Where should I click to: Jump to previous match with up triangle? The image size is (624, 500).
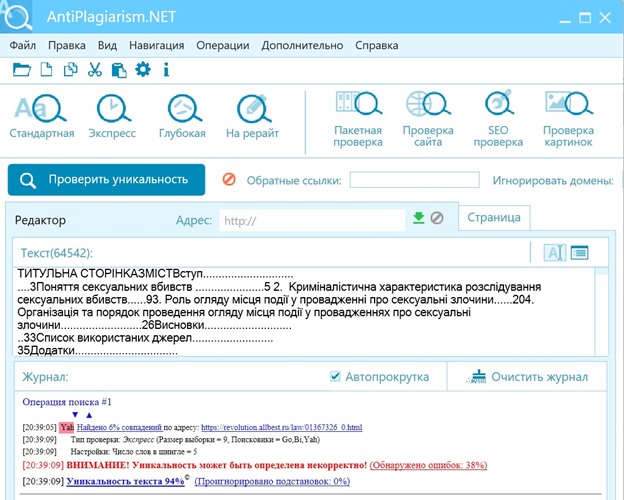89,415
